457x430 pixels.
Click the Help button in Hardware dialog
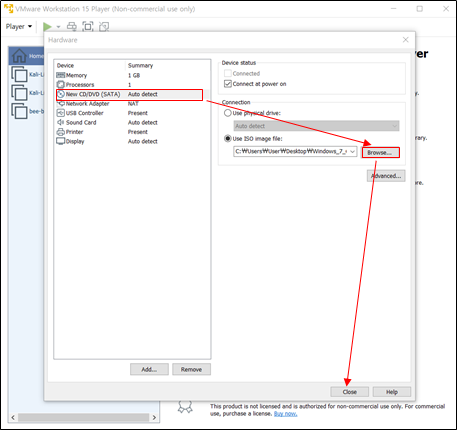pyautogui.click(x=392, y=392)
